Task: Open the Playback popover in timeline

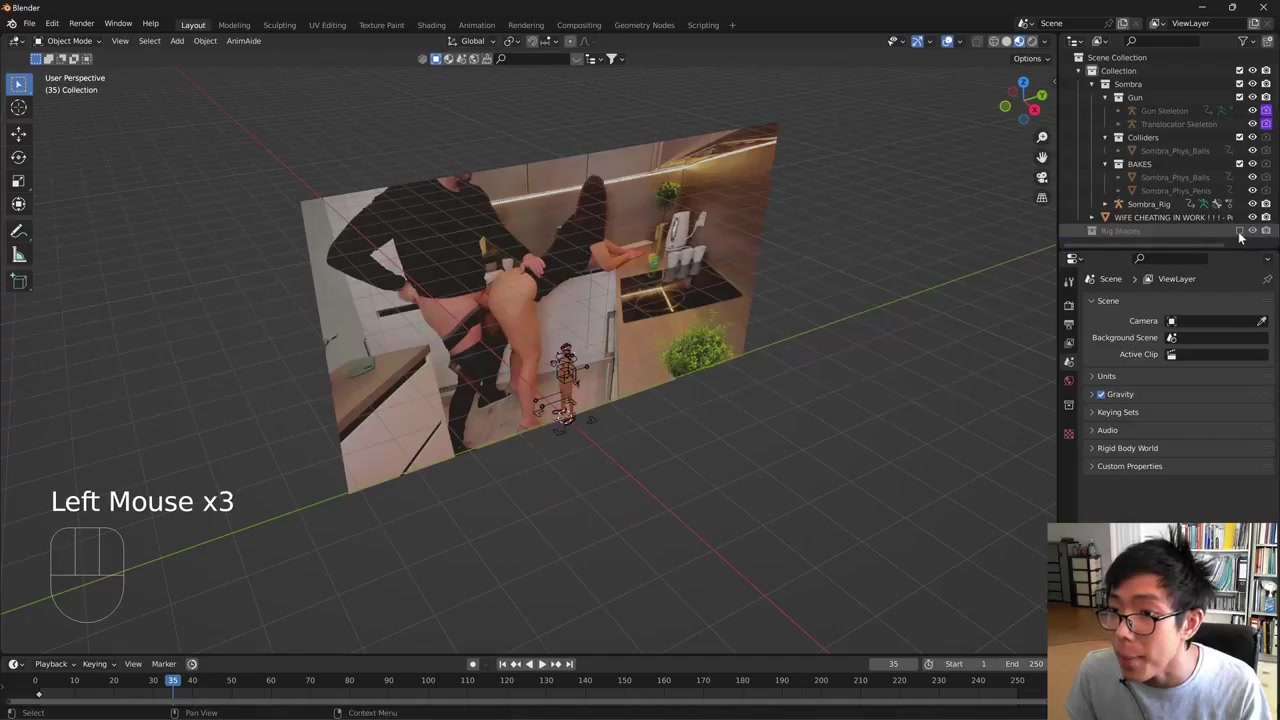Action: pyautogui.click(x=51, y=664)
